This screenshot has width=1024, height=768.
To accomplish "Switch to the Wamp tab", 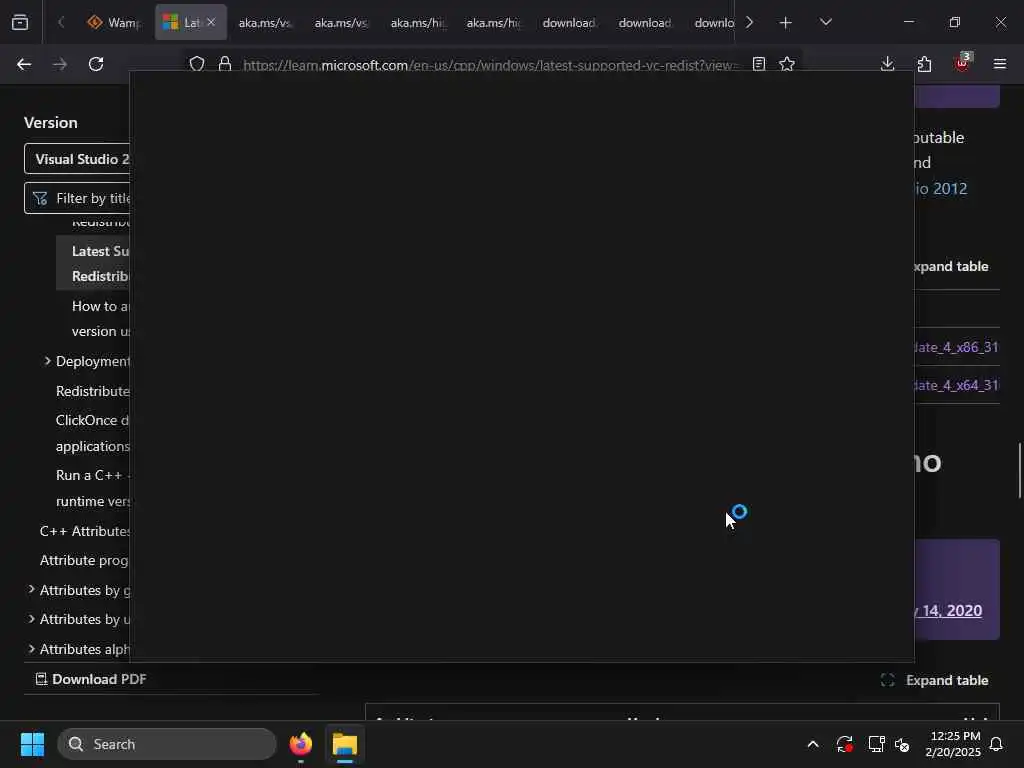I will pyautogui.click(x=115, y=22).
